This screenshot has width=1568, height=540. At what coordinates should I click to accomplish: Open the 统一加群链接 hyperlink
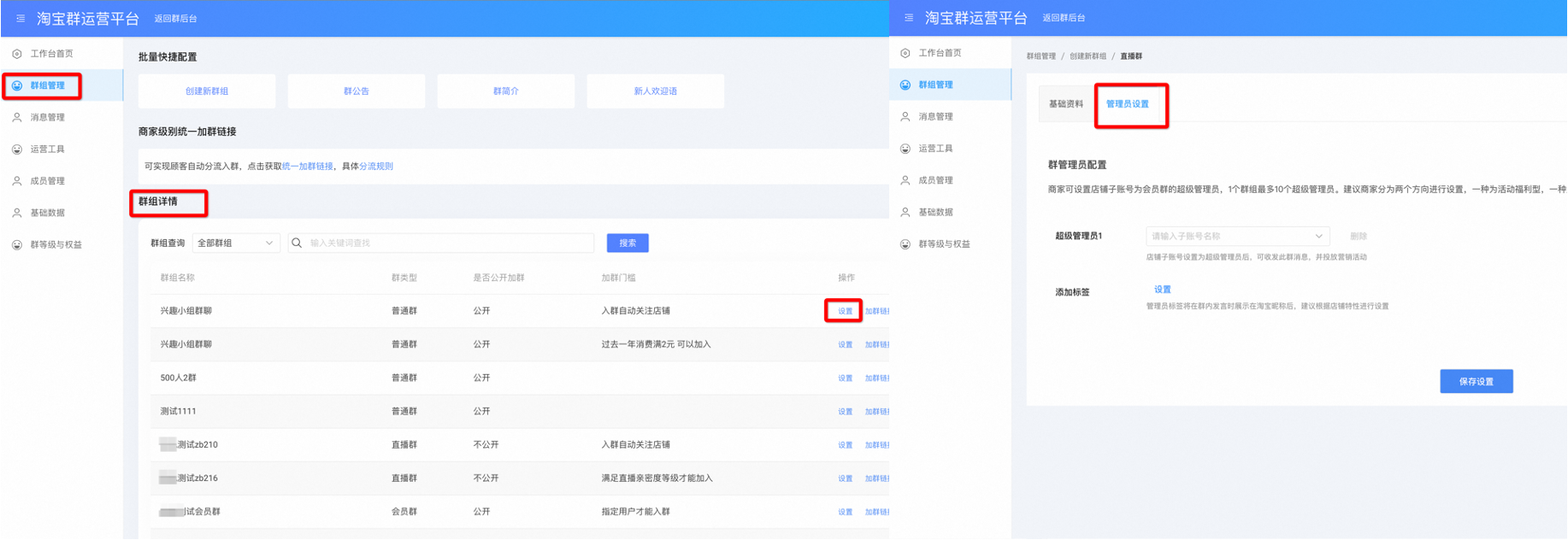[308, 167]
